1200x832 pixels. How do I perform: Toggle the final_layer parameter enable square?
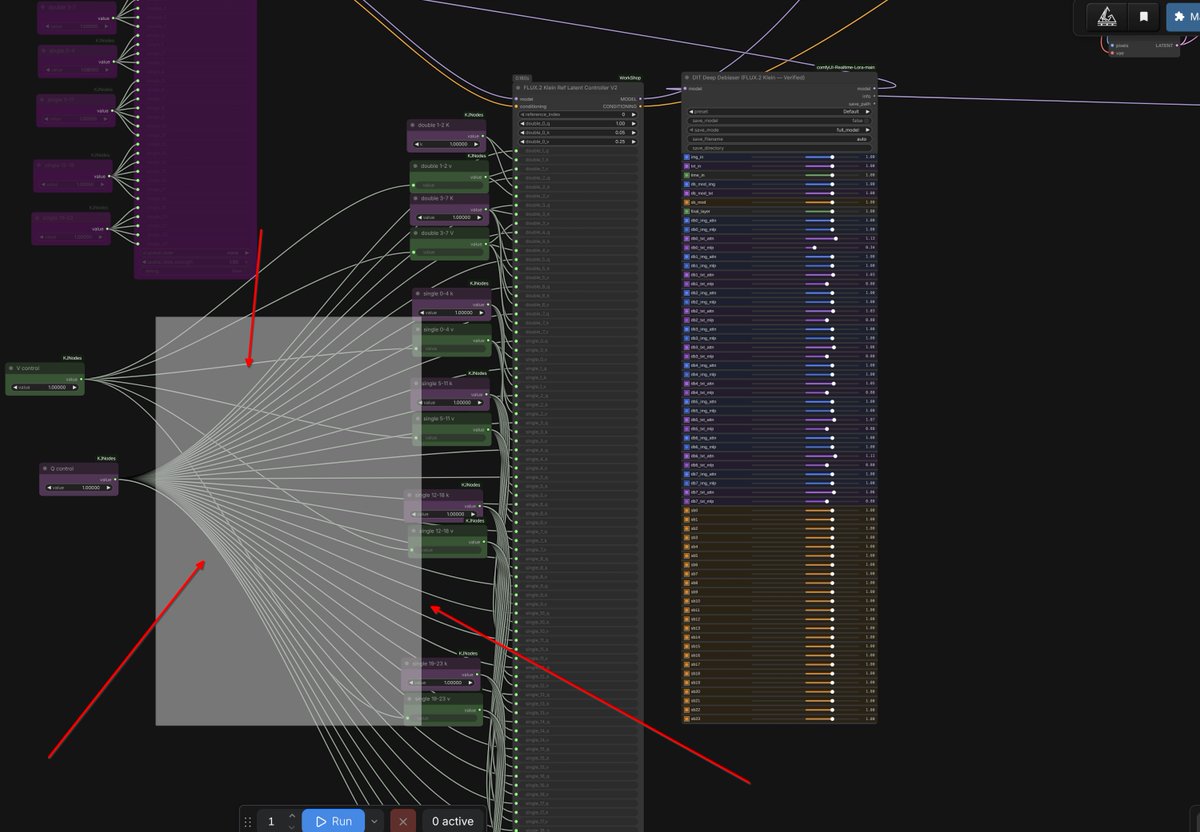685,211
